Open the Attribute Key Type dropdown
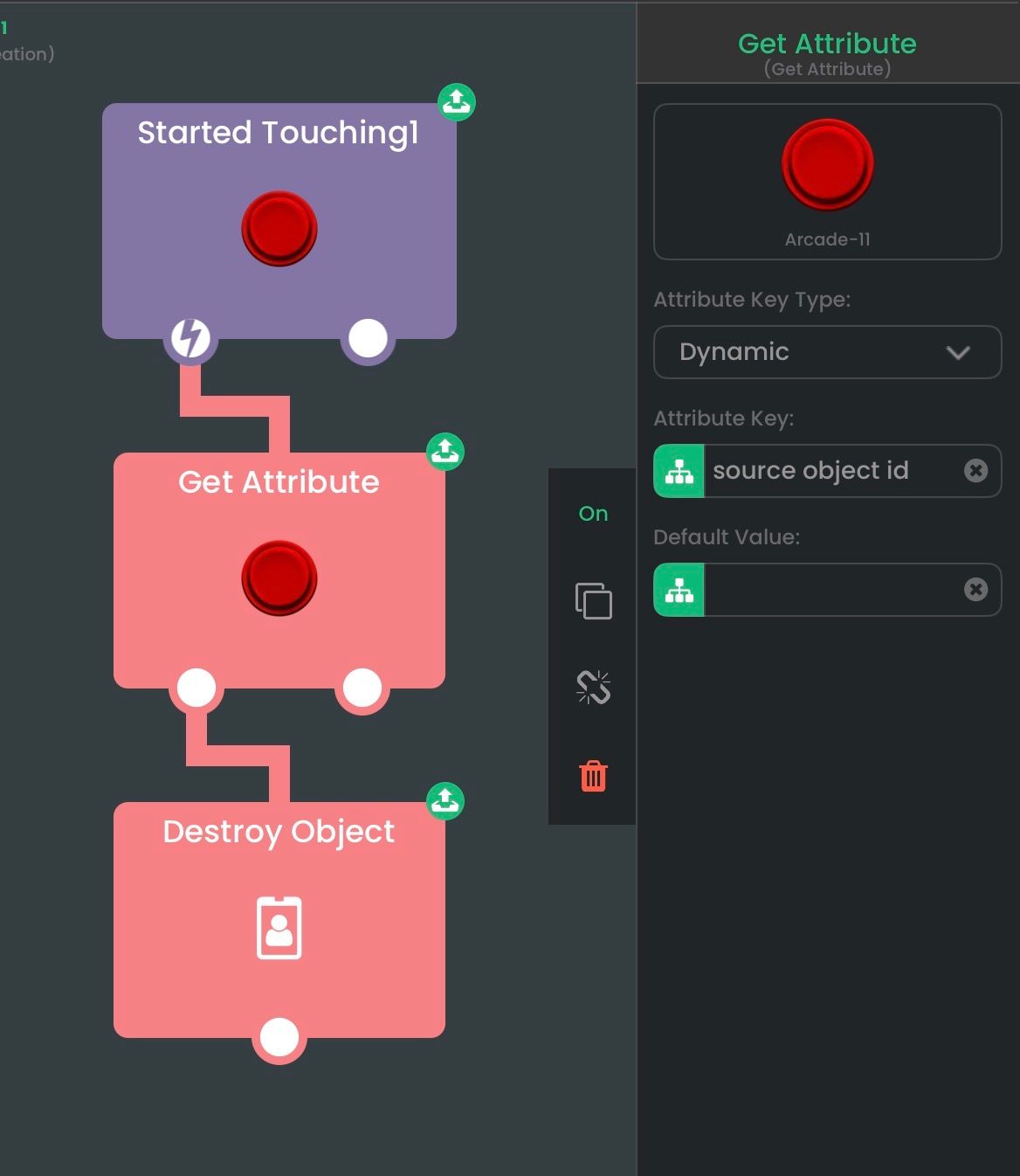The height and width of the screenshot is (1176, 1020). tap(826, 352)
